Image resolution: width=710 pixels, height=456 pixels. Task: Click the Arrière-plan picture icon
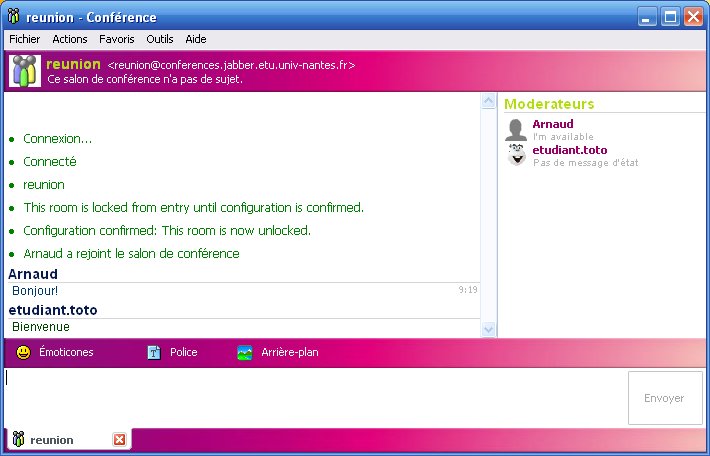(245, 352)
